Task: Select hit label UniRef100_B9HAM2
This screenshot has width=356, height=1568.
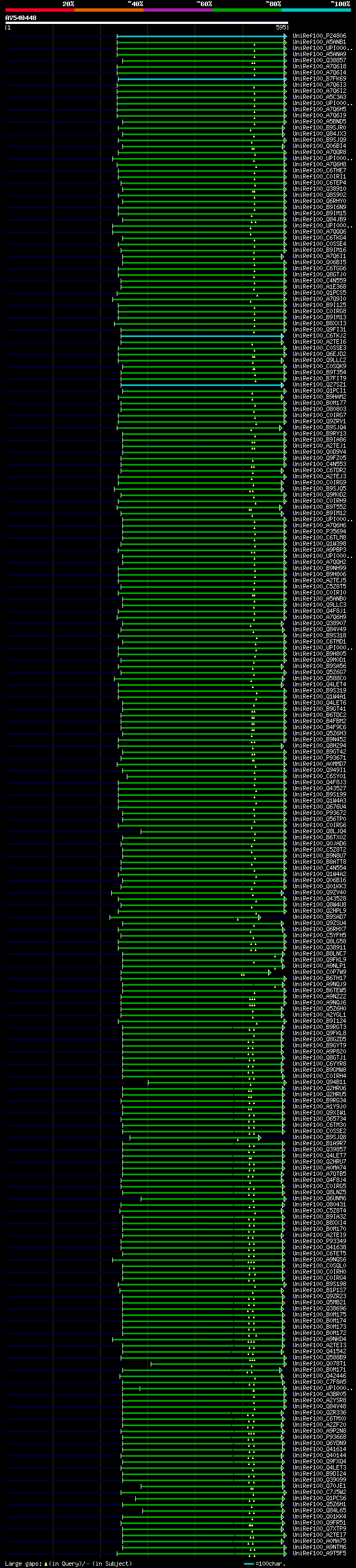Action: click(319, 397)
